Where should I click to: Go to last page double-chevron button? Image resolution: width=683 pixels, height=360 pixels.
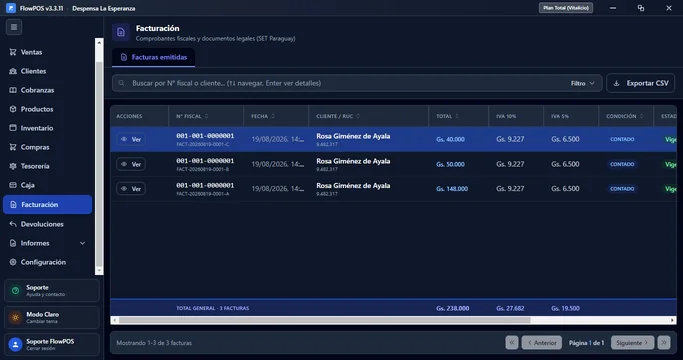coord(664,343)
